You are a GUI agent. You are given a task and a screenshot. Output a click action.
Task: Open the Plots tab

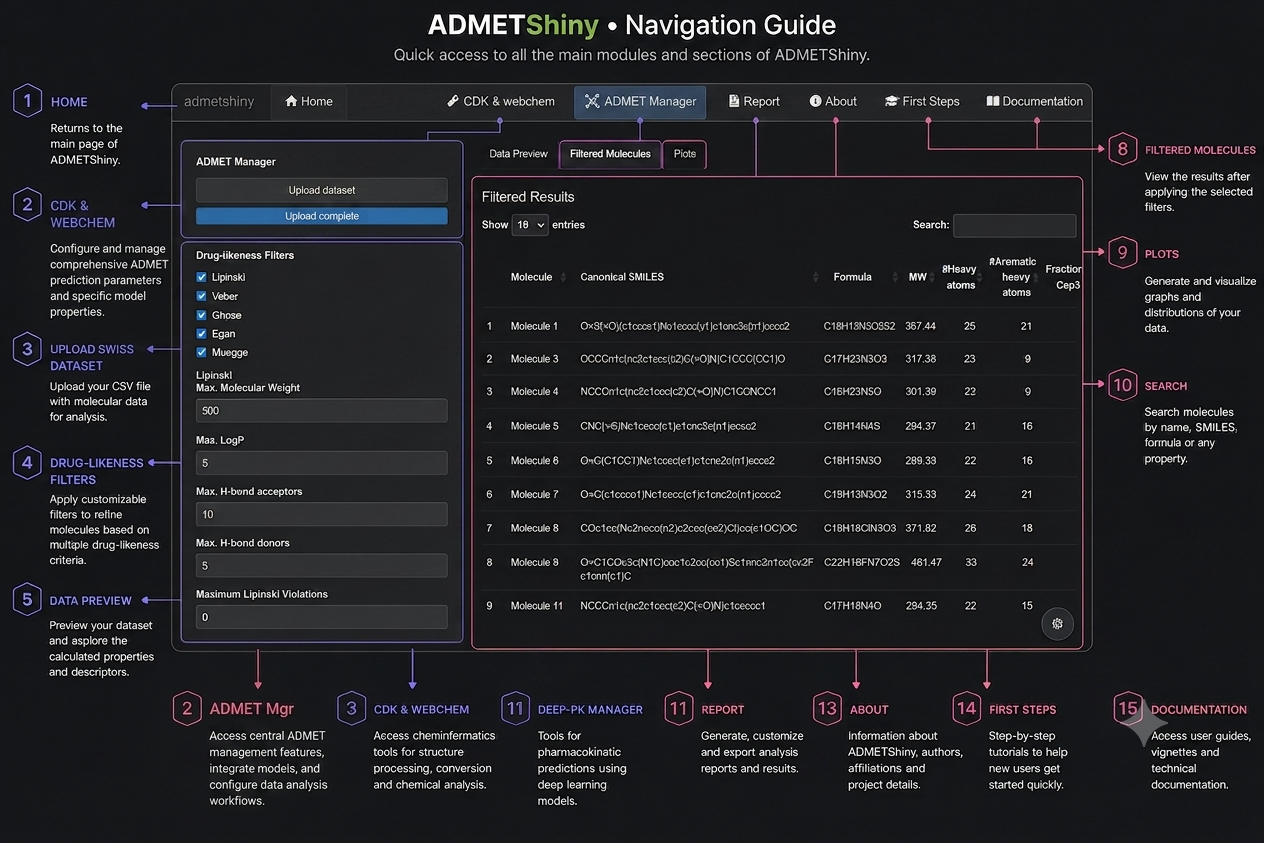click(x=685, y=154)
